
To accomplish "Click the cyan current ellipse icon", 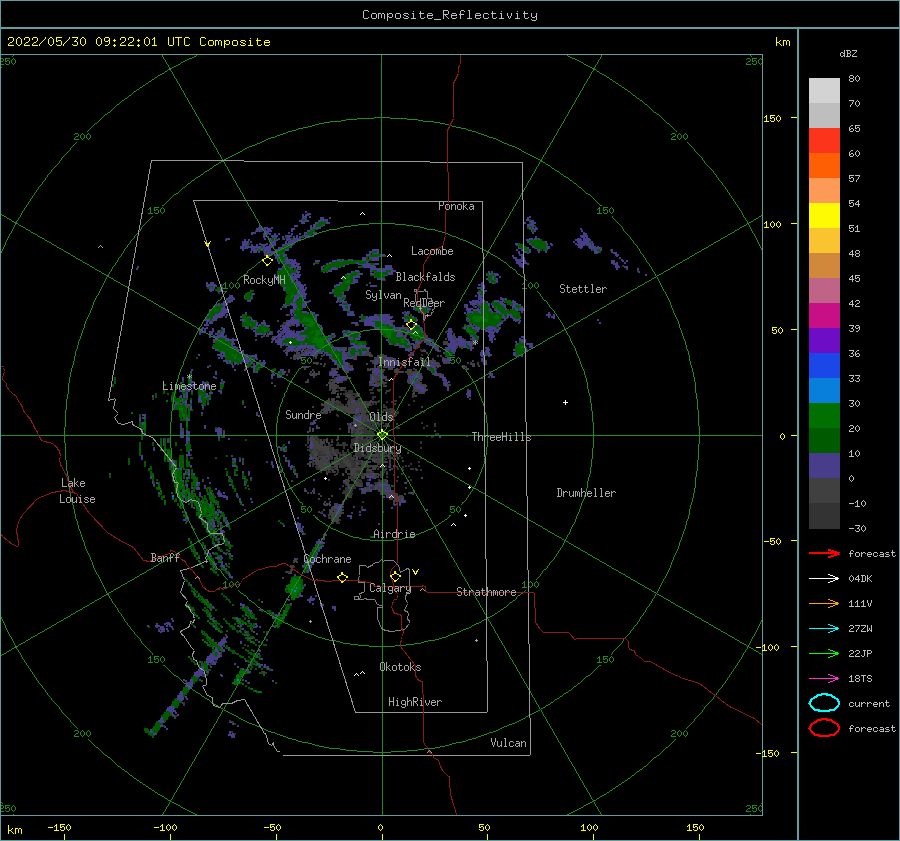I will [824, 703].
